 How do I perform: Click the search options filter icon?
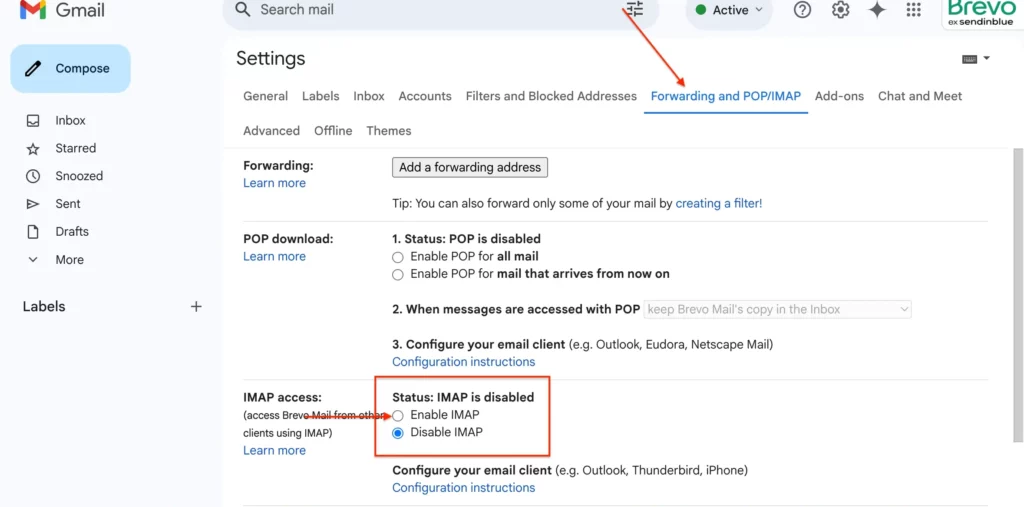click(x=634, y=8)
